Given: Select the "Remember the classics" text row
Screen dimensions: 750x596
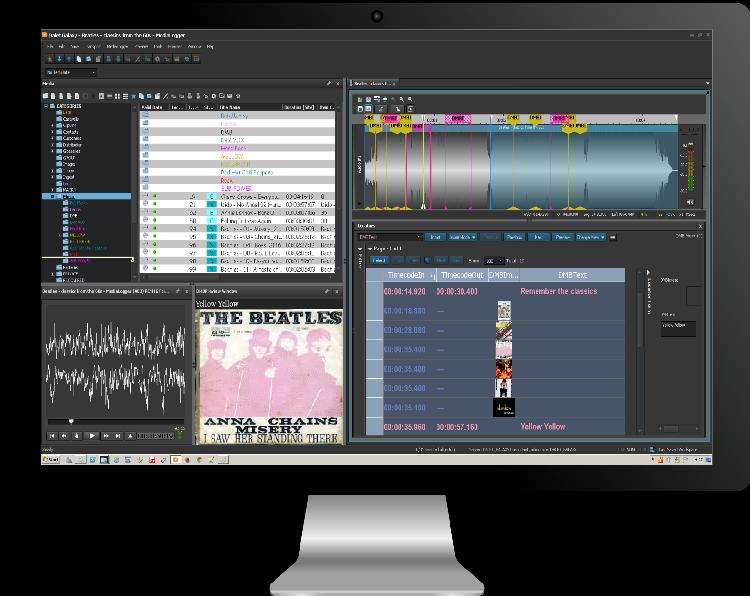Looking at the screenshot, I should [558, 291].
